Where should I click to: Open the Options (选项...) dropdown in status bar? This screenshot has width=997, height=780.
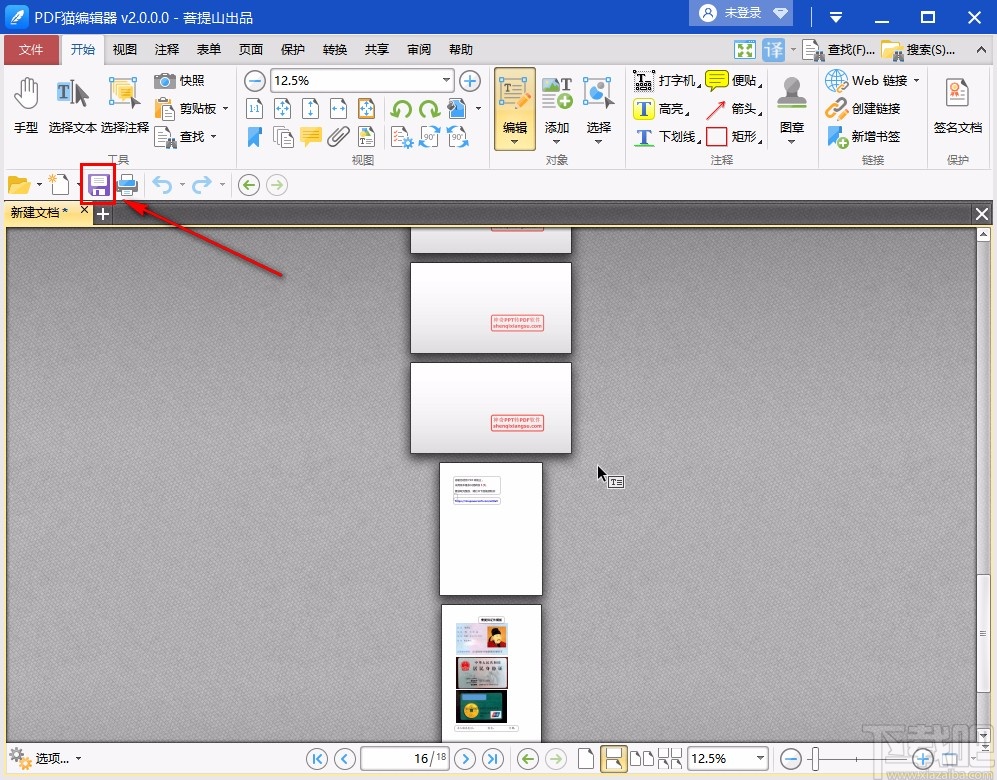pyautogui.click(x=46, y=758)
